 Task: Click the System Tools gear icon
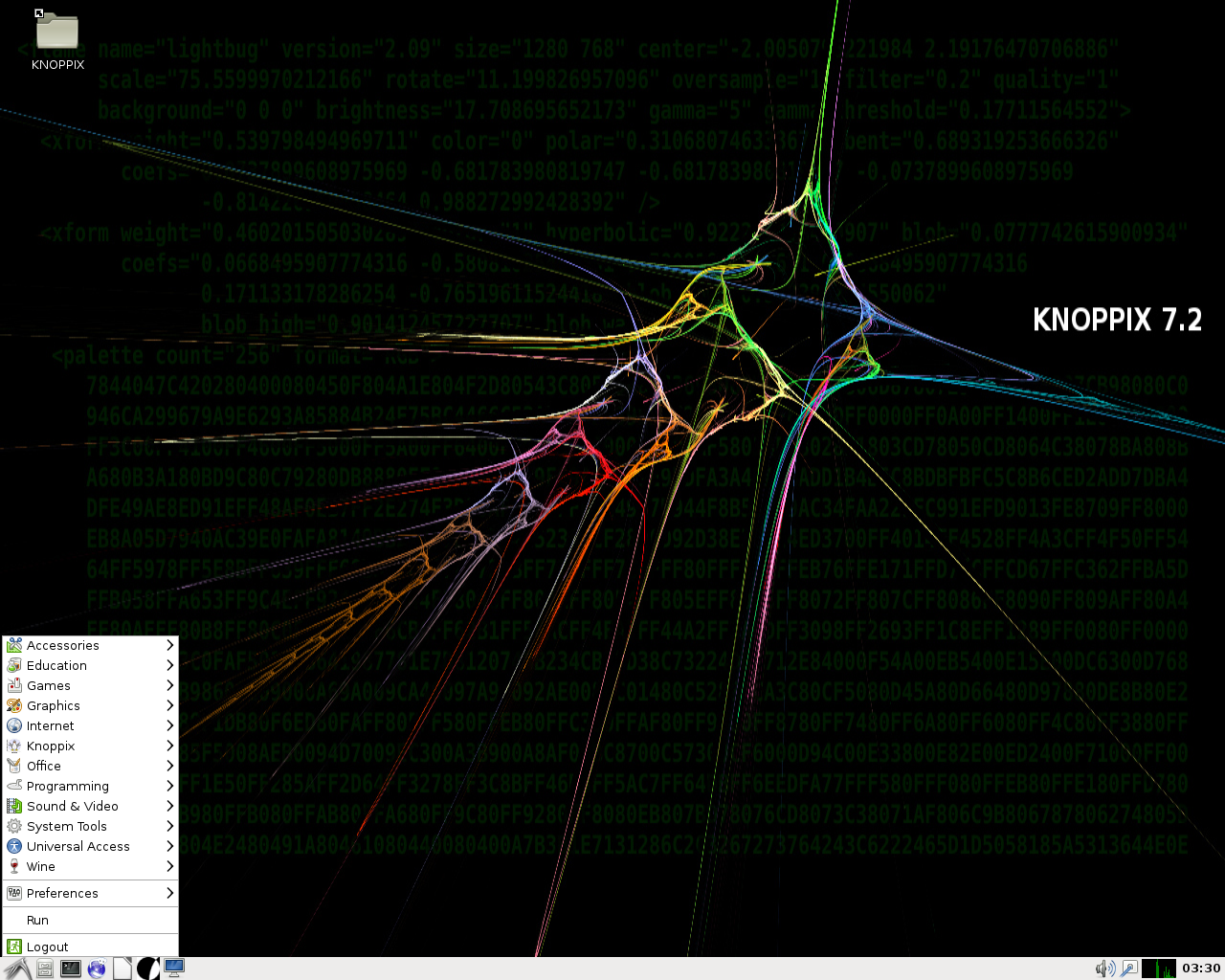tap(14, 826)
